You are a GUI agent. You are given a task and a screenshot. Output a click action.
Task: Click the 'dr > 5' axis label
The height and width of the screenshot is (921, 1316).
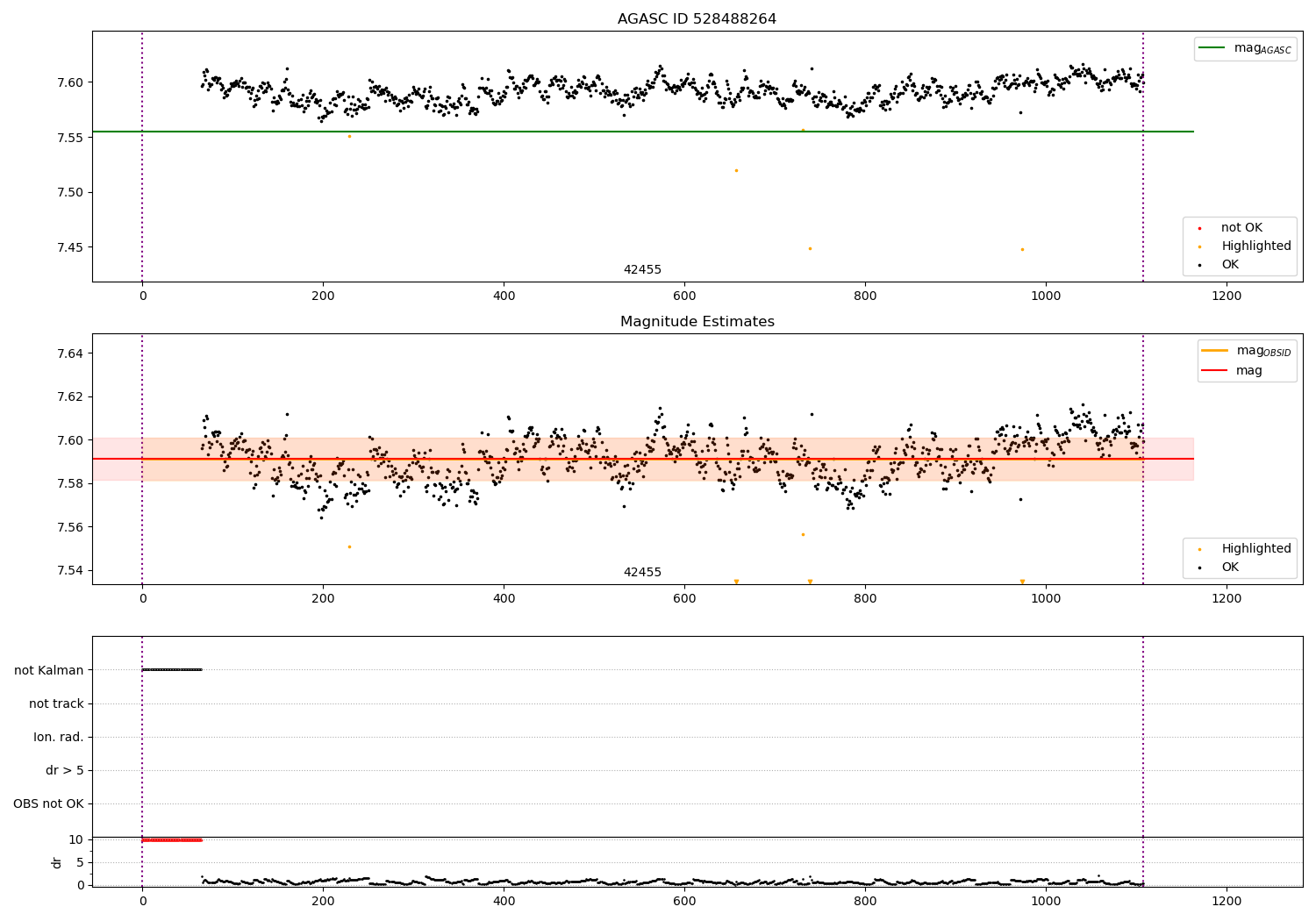65,770
